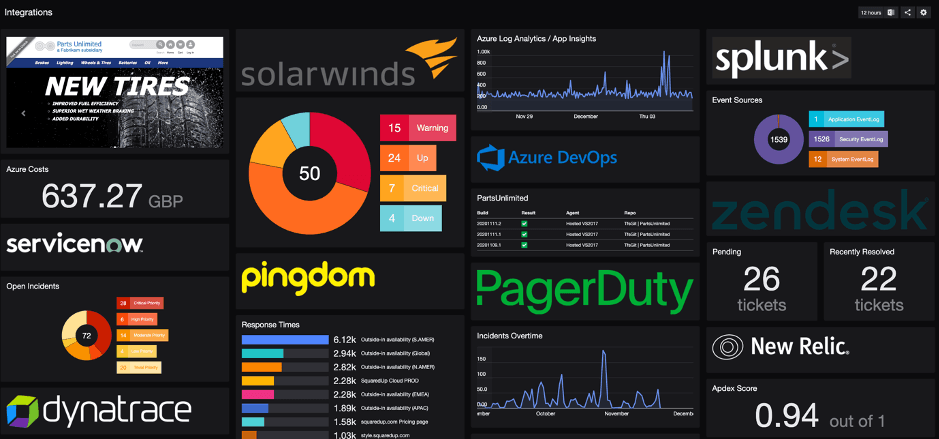
Task: Click the Agent column header
Action: tap(571, 213)
